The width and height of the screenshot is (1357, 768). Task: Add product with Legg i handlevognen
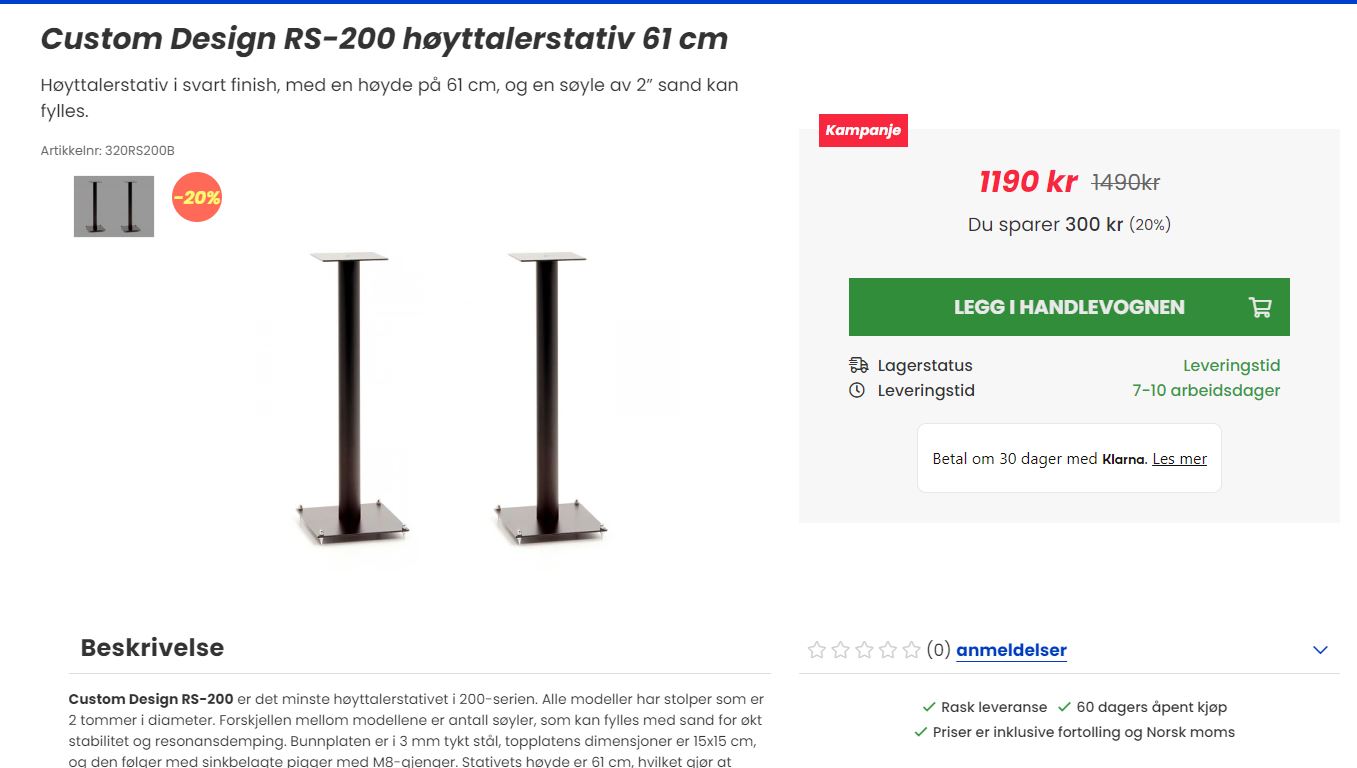coord(1069,307)
